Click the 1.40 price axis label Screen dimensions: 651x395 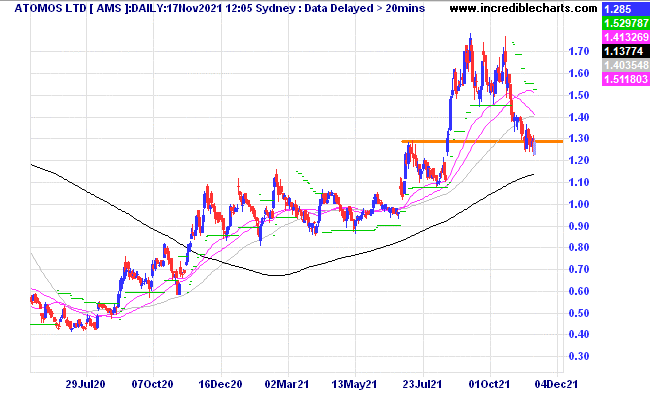[x=579, y=117]
